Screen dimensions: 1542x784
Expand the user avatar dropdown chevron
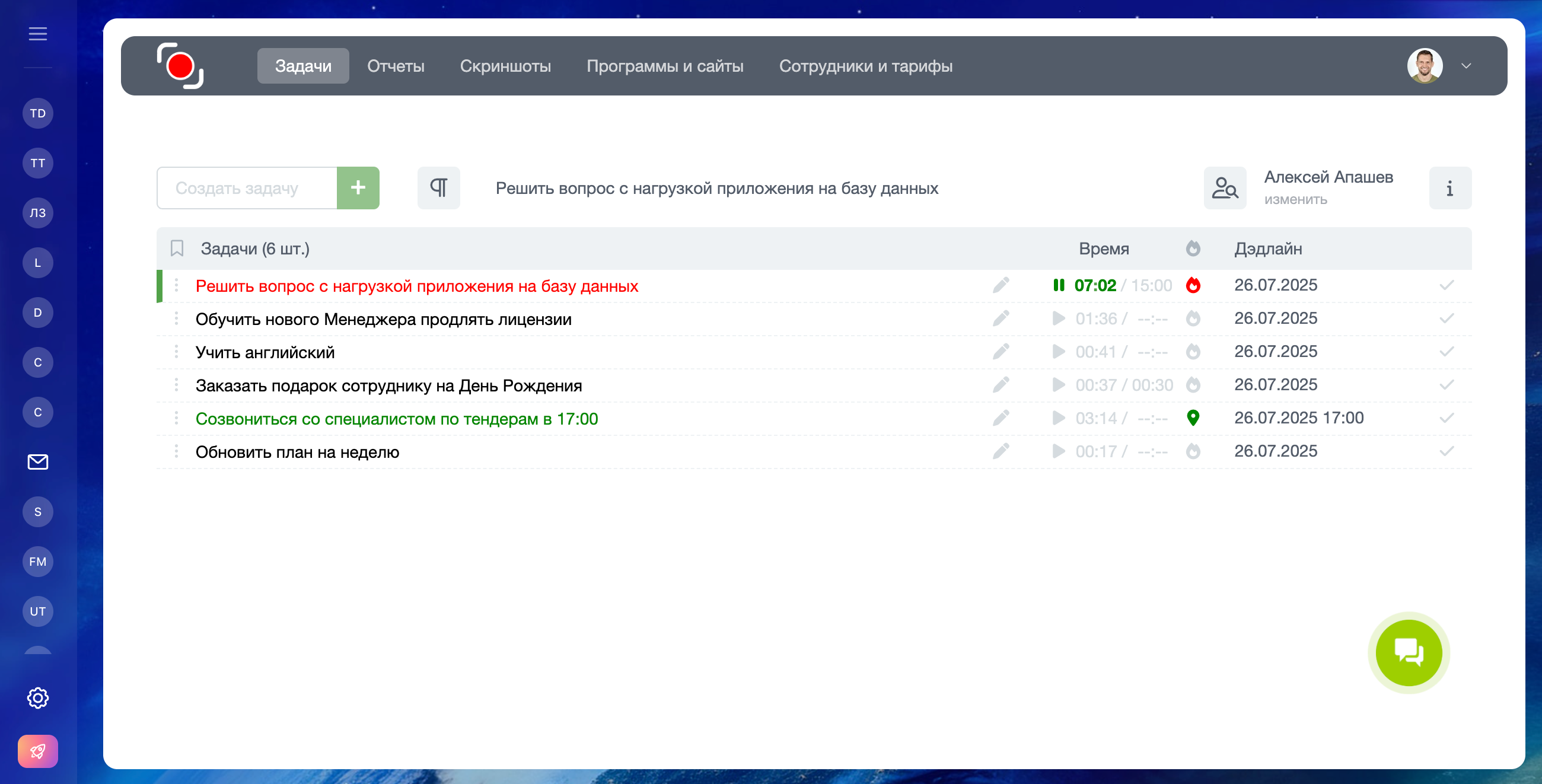pos(1465,66)
